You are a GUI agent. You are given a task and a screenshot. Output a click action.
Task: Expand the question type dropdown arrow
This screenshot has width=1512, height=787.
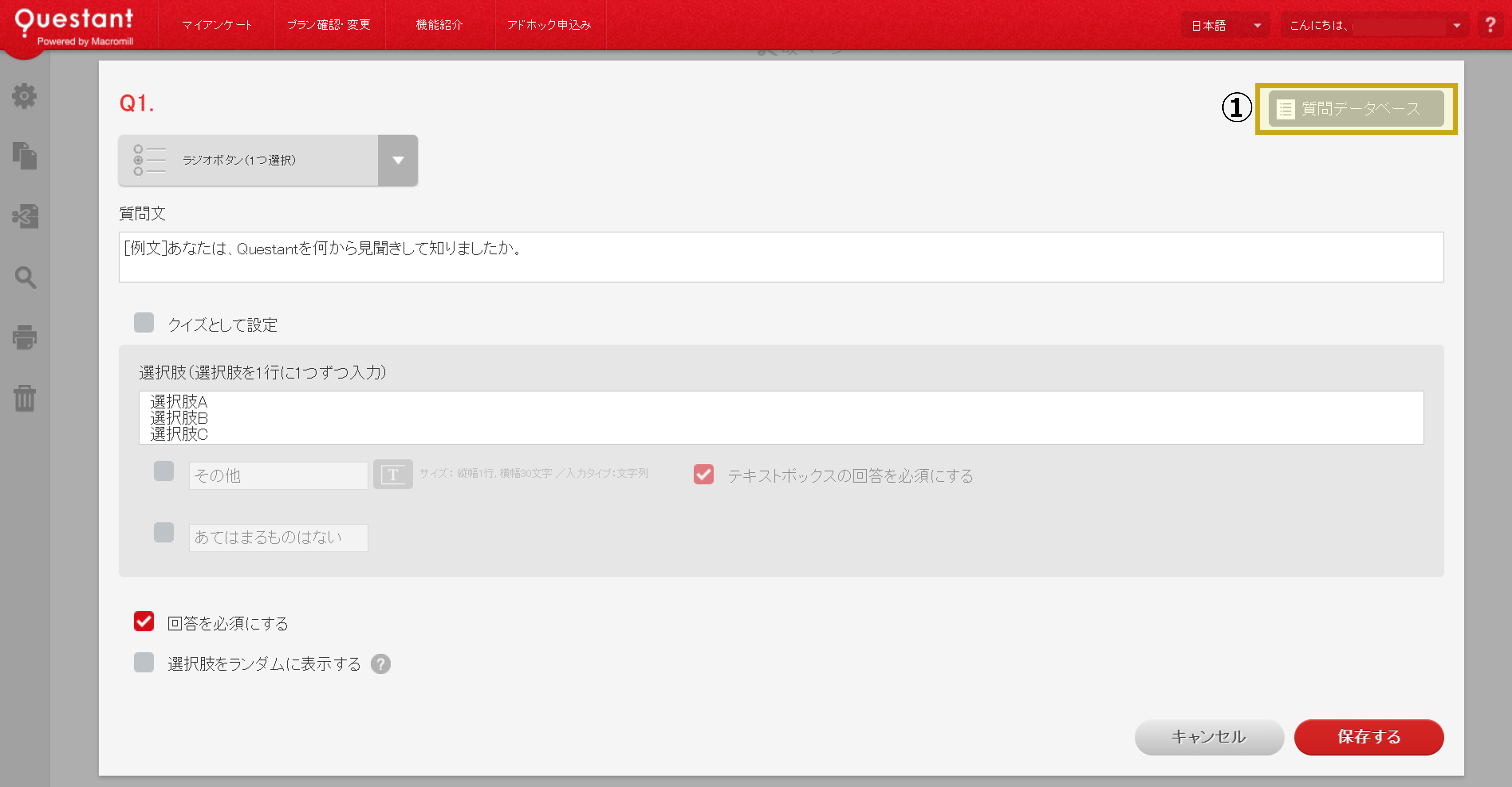[398, 160]
